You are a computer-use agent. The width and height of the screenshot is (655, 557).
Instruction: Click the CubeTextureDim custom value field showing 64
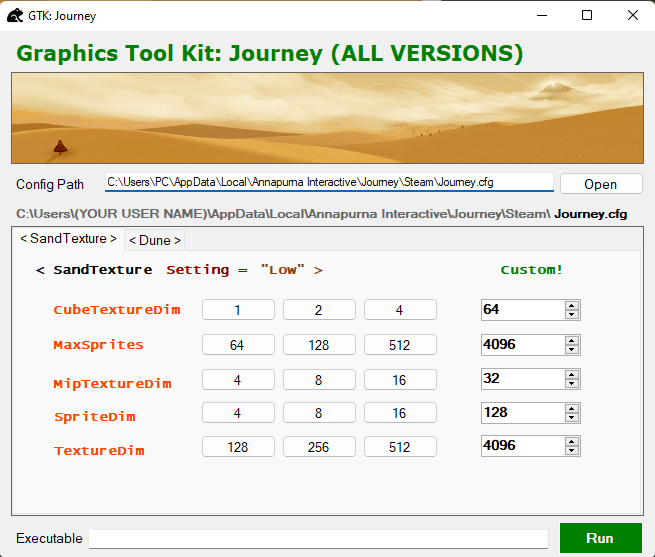522,310
